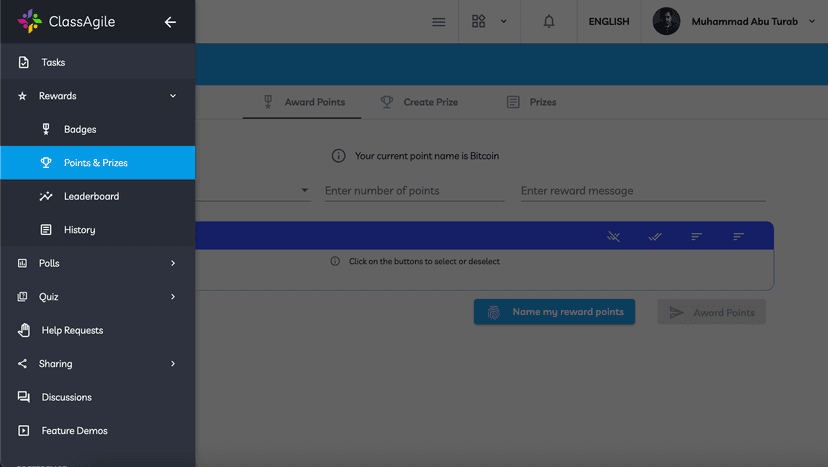Click the user profile avatar picture
Viewport: 828px width, 467px height.
pos(666,22)
